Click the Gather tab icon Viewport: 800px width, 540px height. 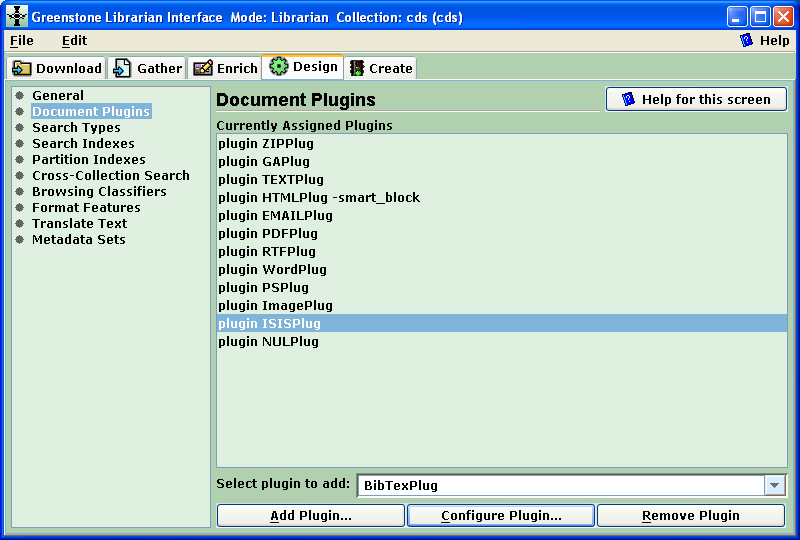click(x=122, y=68)
